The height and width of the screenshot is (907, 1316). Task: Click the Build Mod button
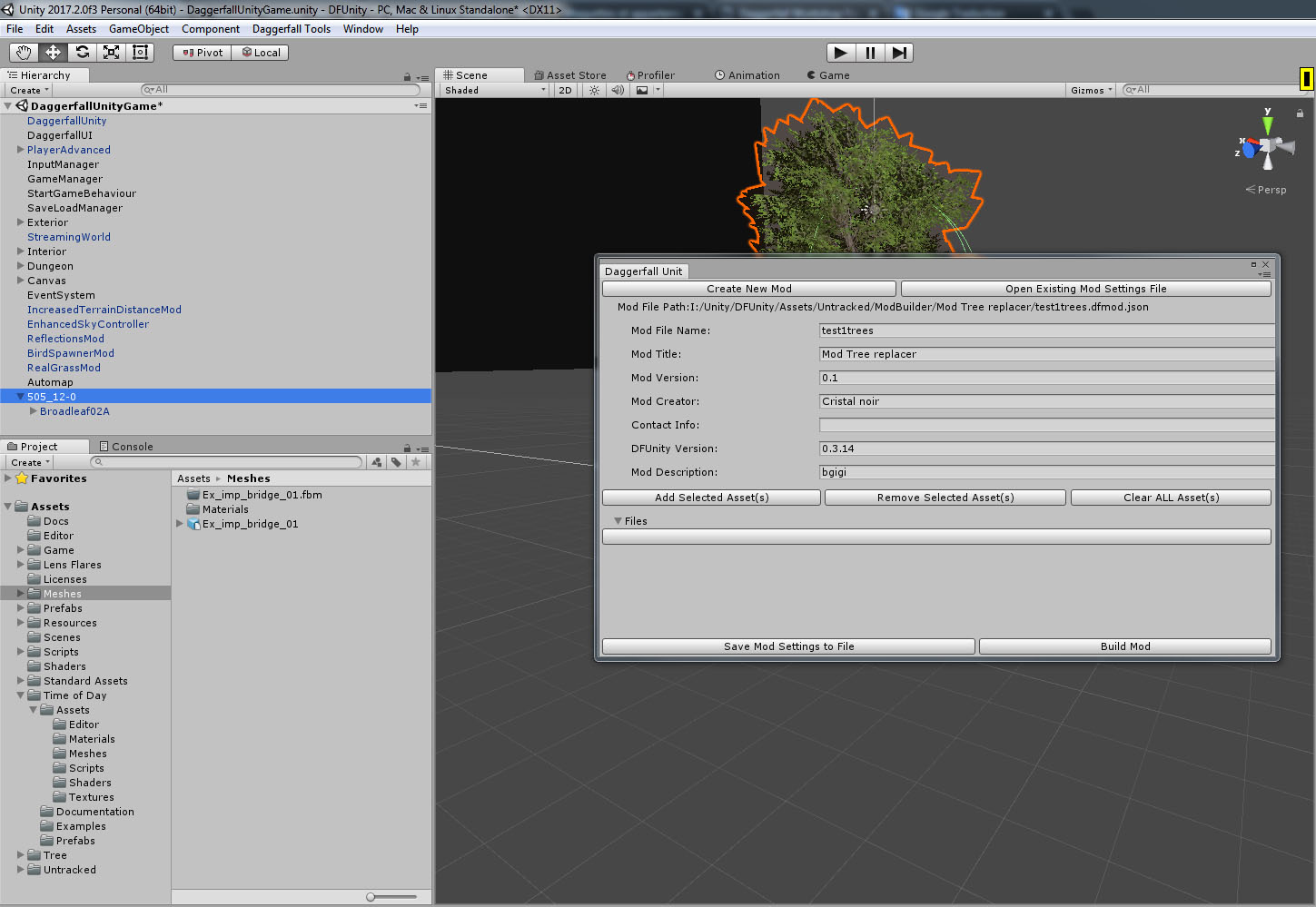[1124, 646]
